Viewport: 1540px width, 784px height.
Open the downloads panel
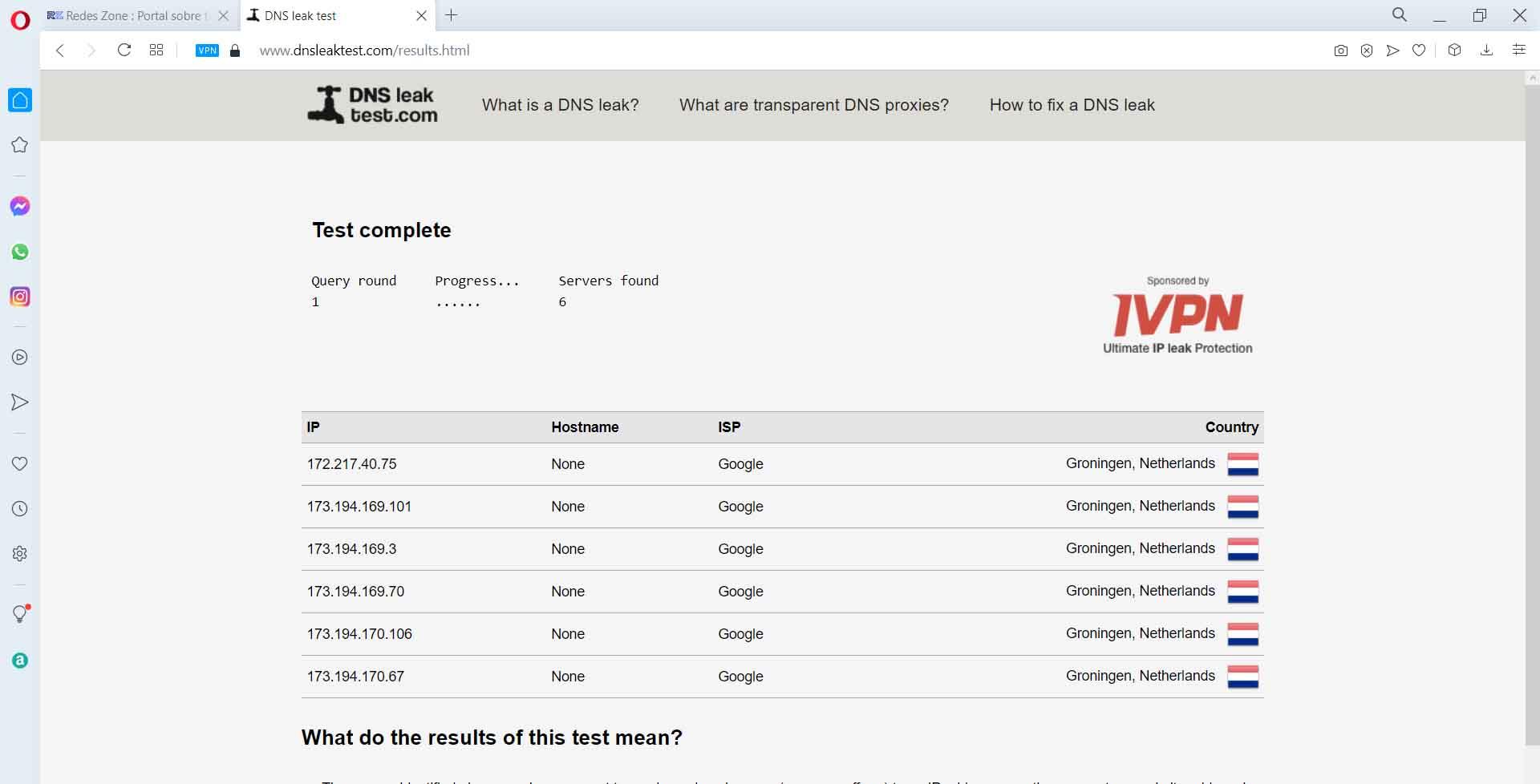[x=1486, y=51]
